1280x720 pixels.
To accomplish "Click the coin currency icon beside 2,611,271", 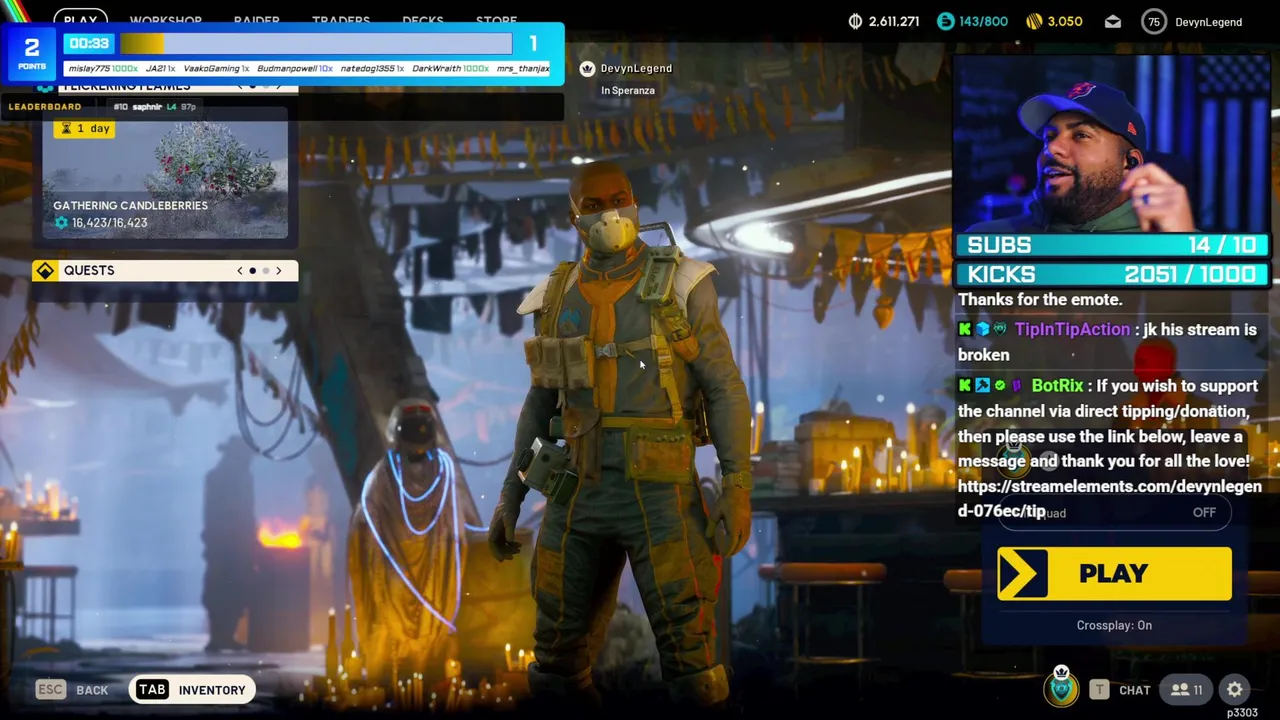I will 855,21.
